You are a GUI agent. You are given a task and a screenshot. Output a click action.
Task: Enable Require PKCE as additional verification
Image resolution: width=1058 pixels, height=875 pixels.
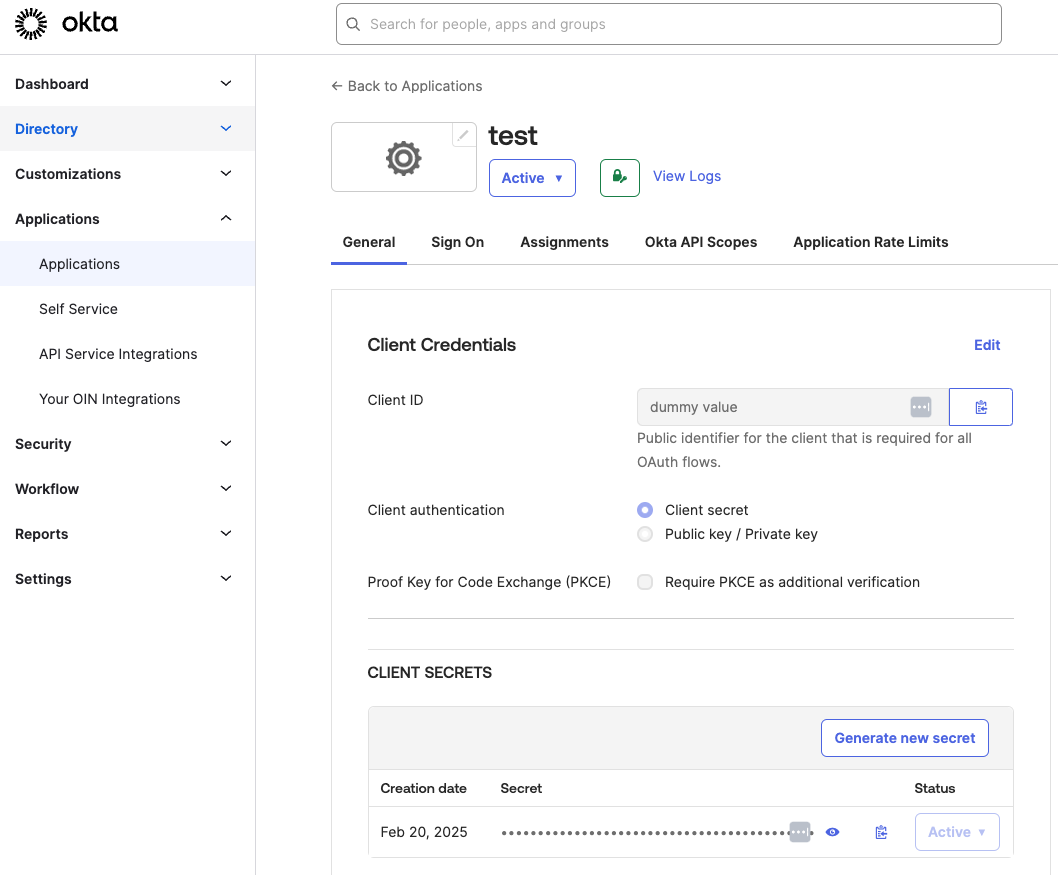645,582
